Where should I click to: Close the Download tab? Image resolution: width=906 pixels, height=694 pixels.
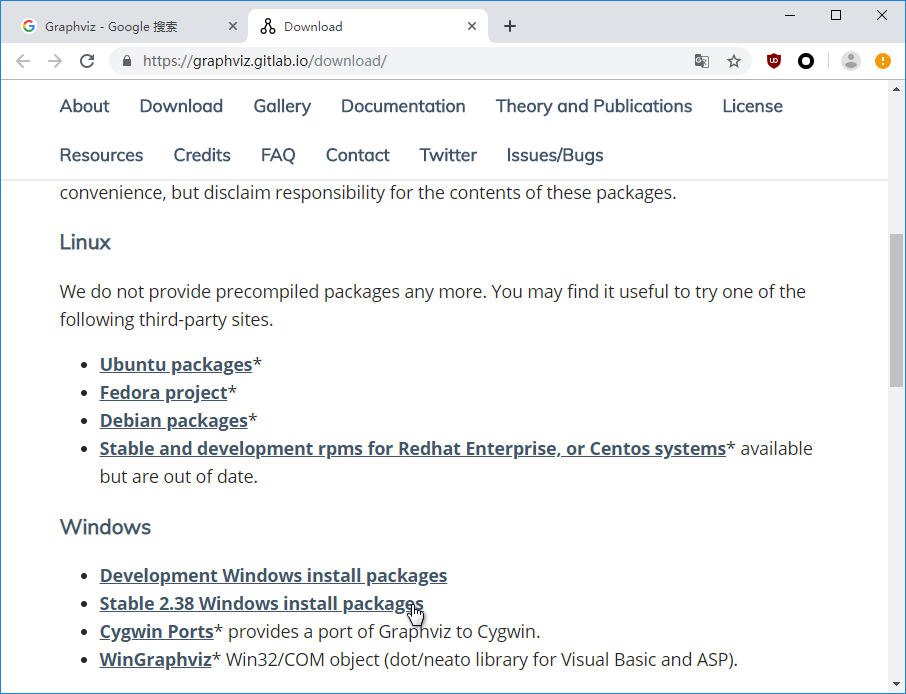coord(472,26)
